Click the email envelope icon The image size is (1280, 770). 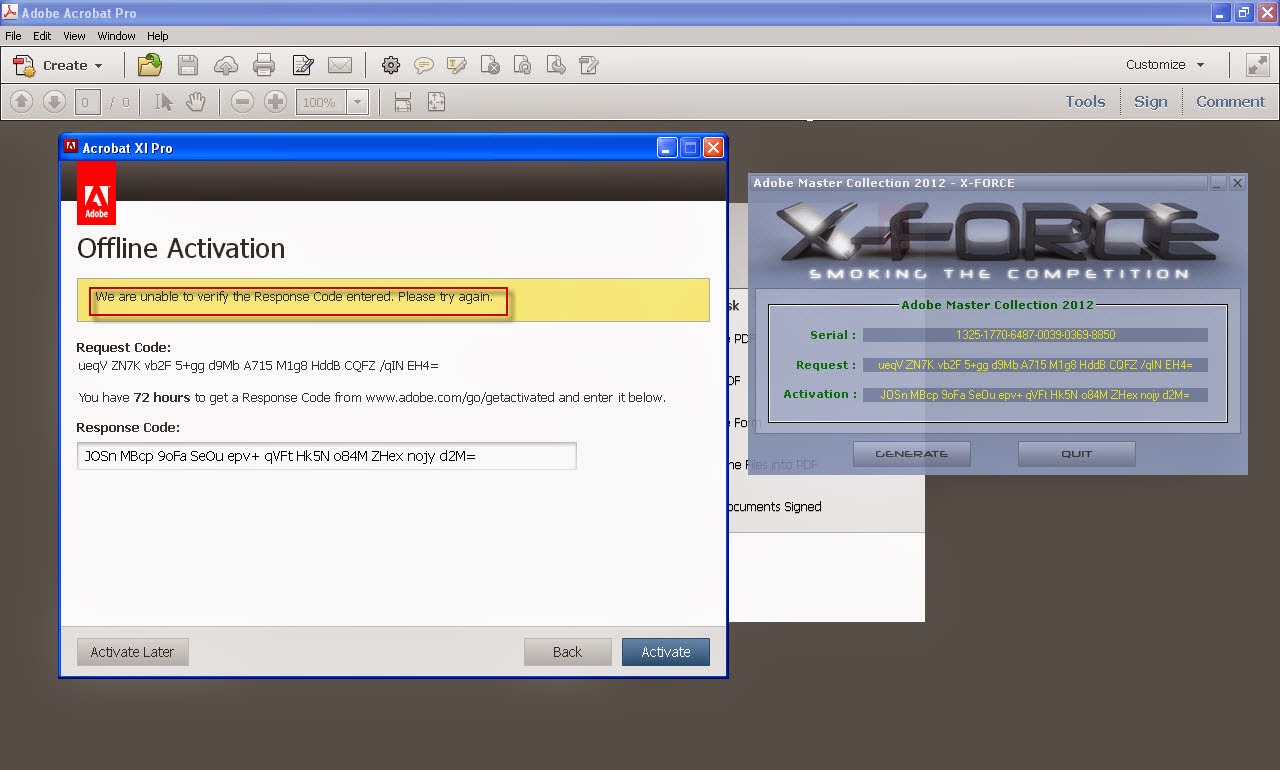[x=340, y=65]
